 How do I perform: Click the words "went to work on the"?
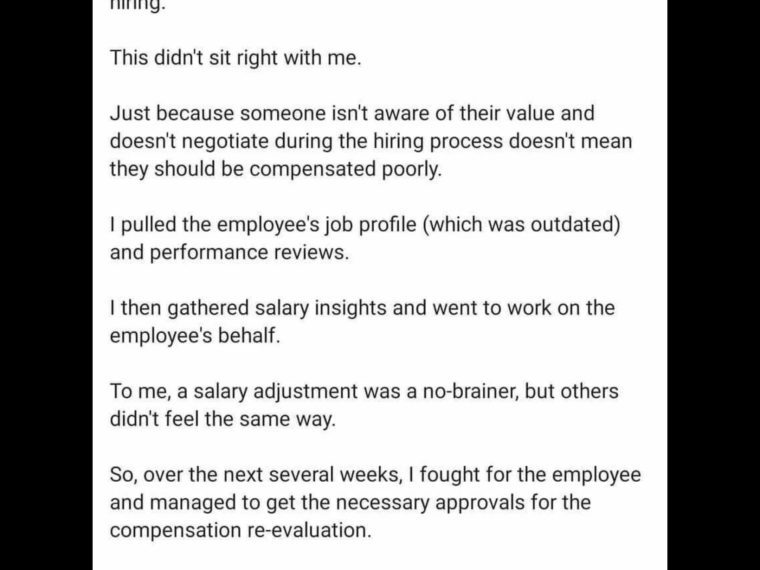click(x=523, y=308)
